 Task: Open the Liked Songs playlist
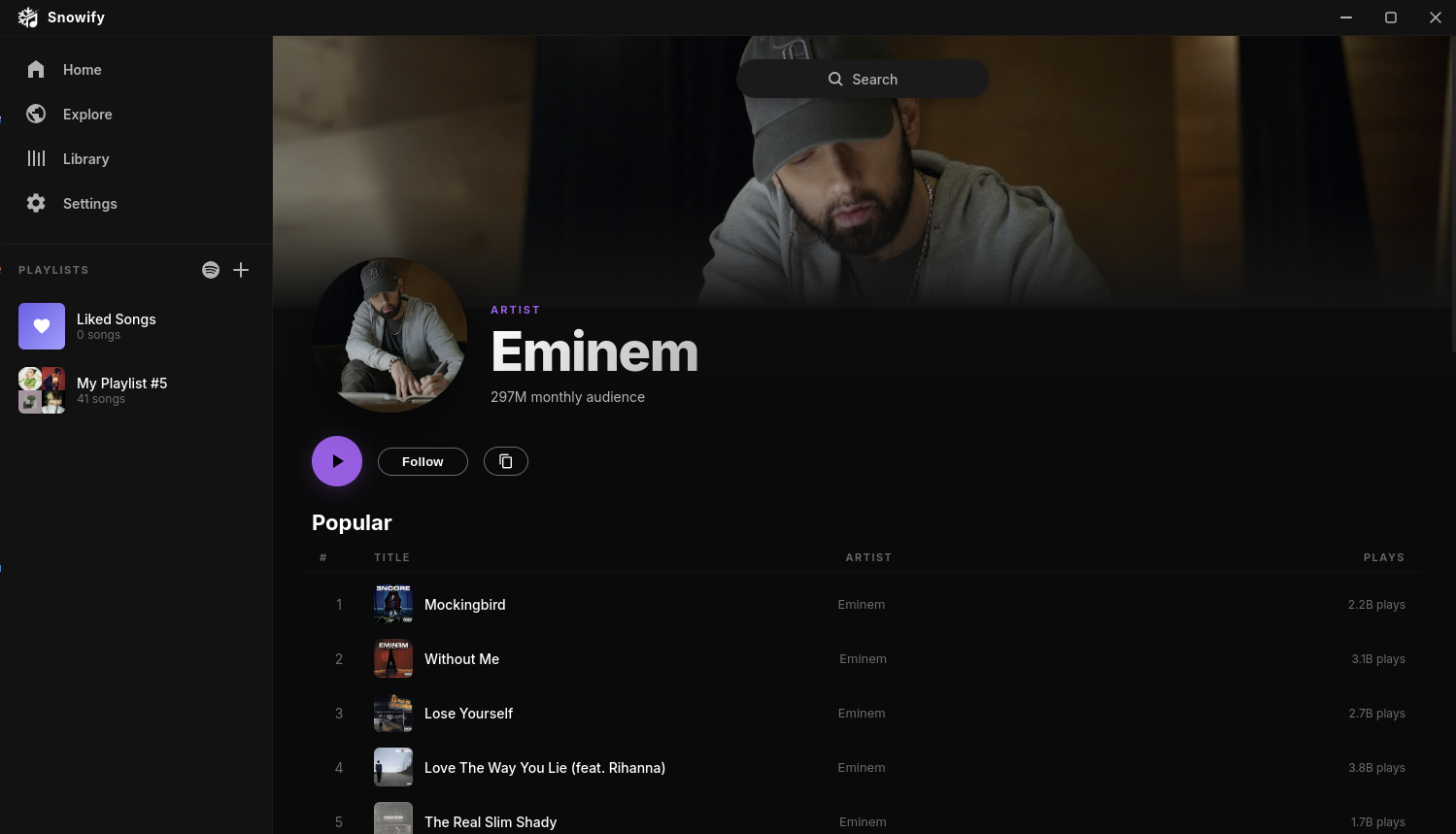coord(136,326)
